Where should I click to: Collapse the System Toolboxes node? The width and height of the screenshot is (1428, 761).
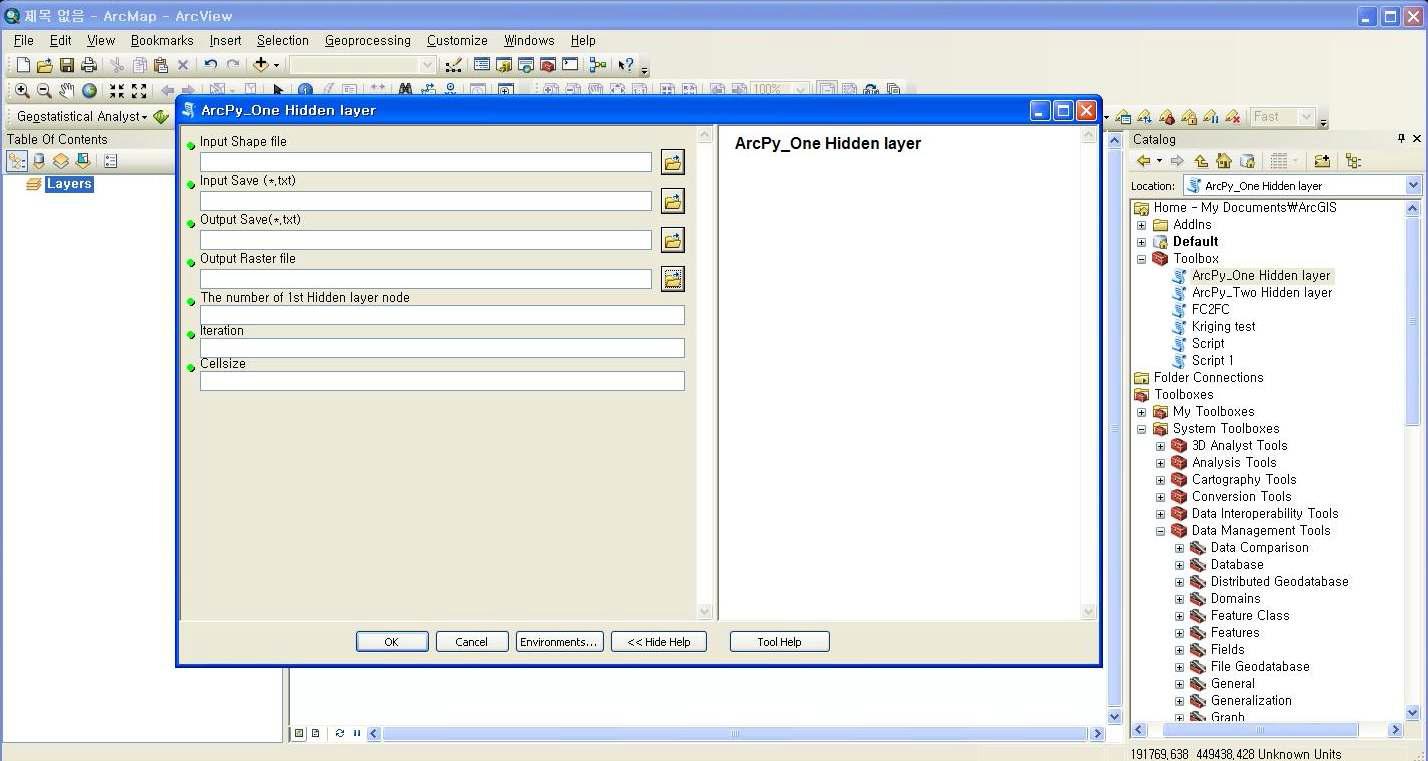[1141, 429]
